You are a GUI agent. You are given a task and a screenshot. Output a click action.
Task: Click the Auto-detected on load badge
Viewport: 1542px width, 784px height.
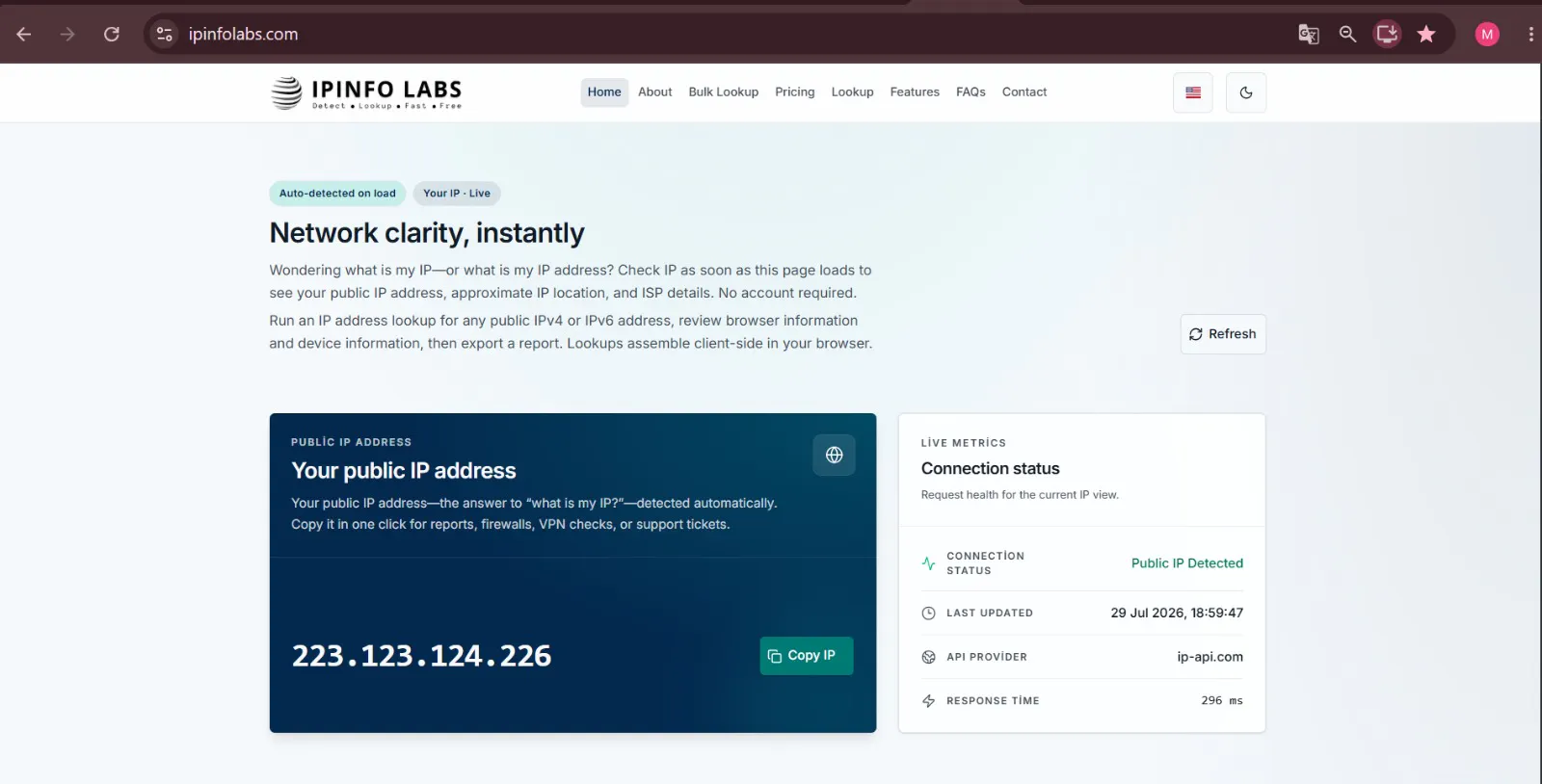click(x=337, y=194)
